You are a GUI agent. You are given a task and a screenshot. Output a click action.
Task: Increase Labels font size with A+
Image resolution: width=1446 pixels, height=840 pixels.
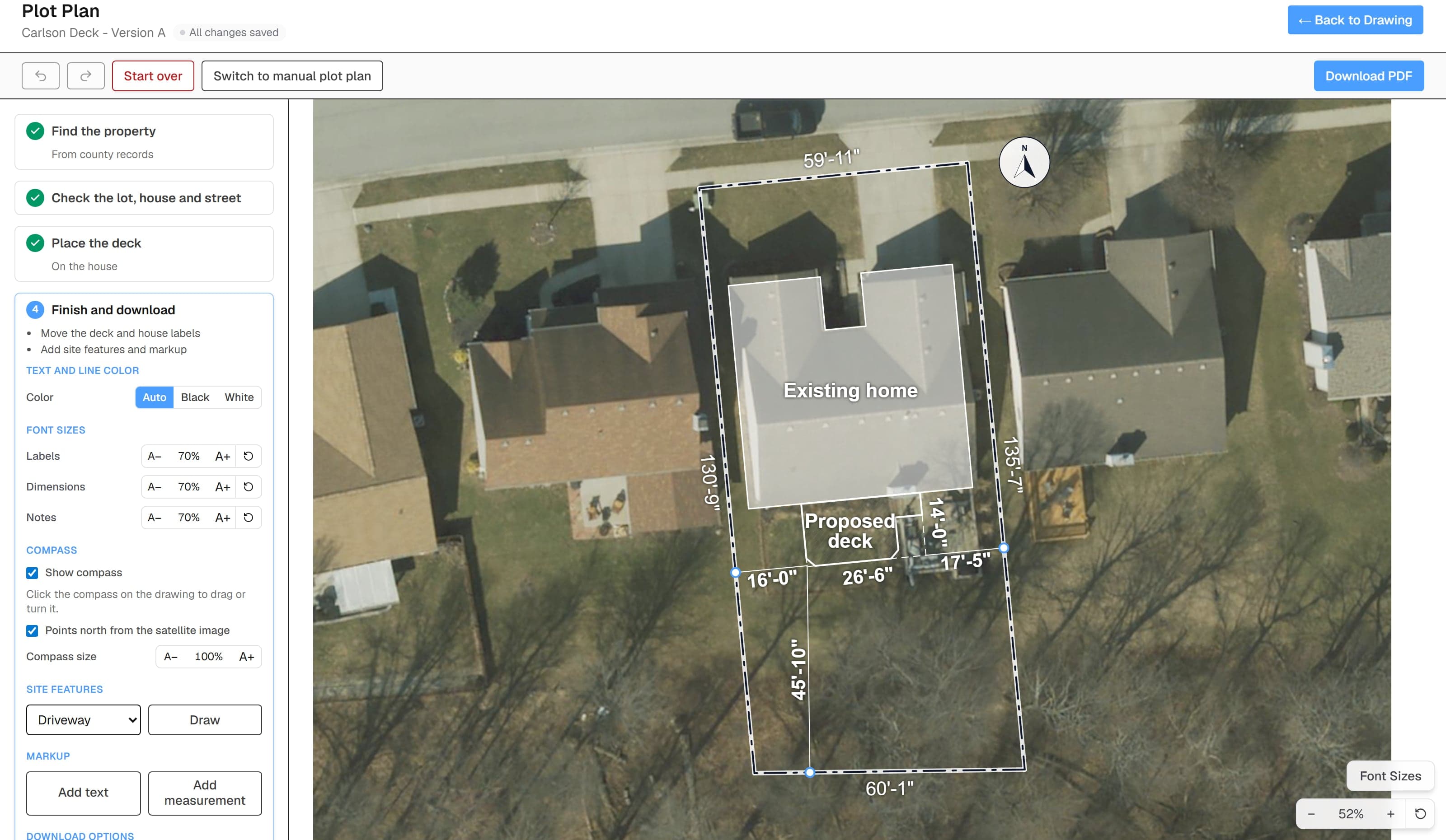coord(223,456)
